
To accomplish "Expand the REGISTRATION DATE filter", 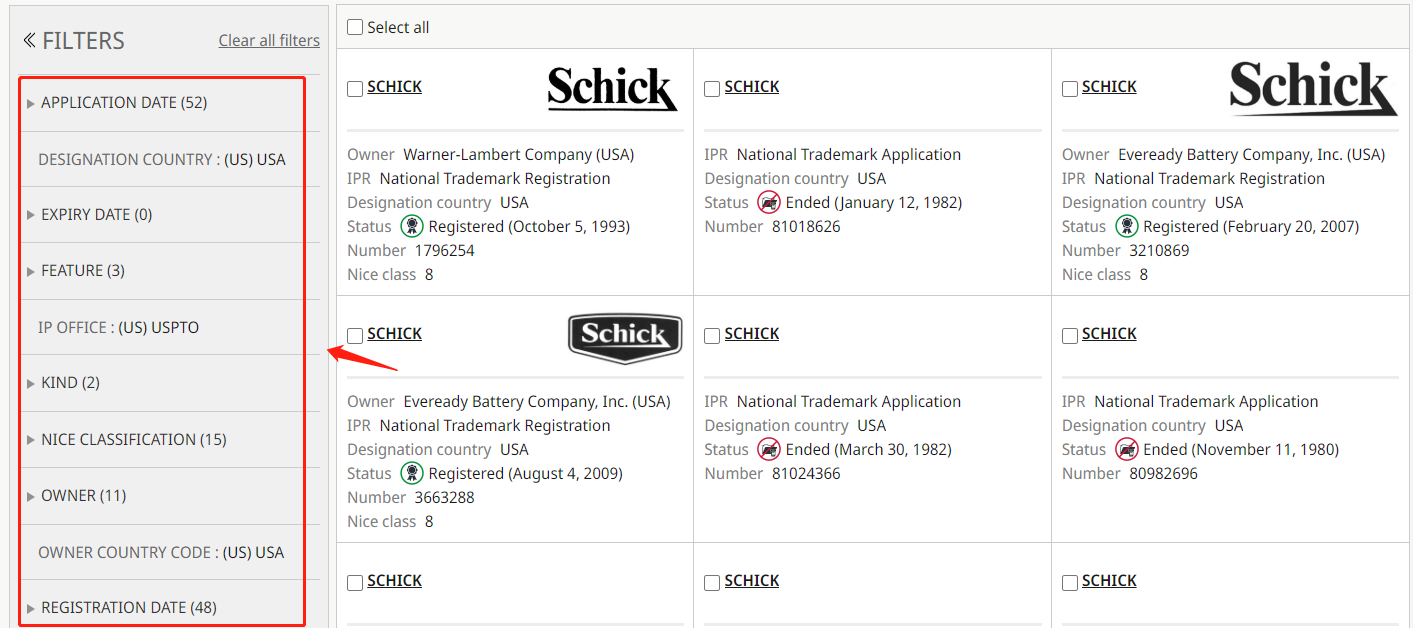I will 128,607.
